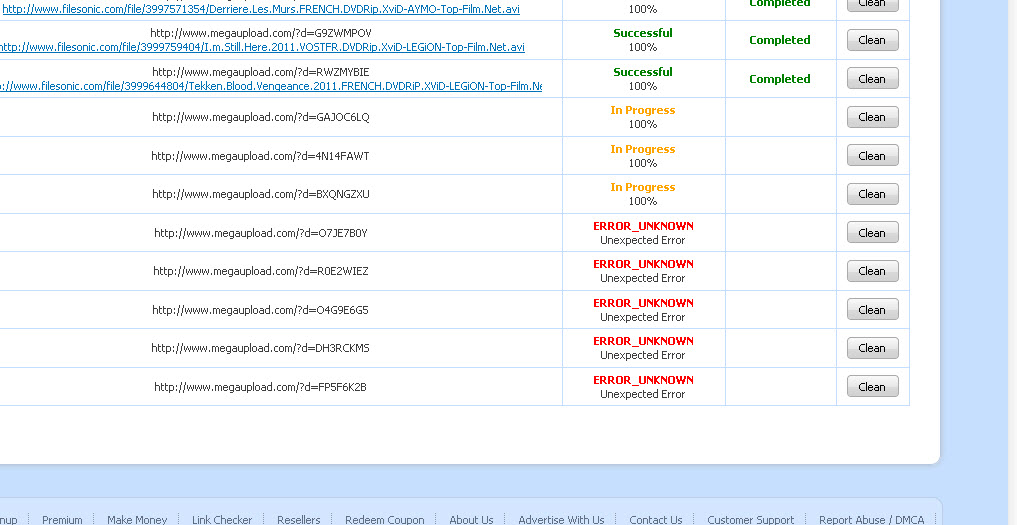Clean the row for megaupload BXQNGZXU
1017x525 pixels.
tap(872, 194)
